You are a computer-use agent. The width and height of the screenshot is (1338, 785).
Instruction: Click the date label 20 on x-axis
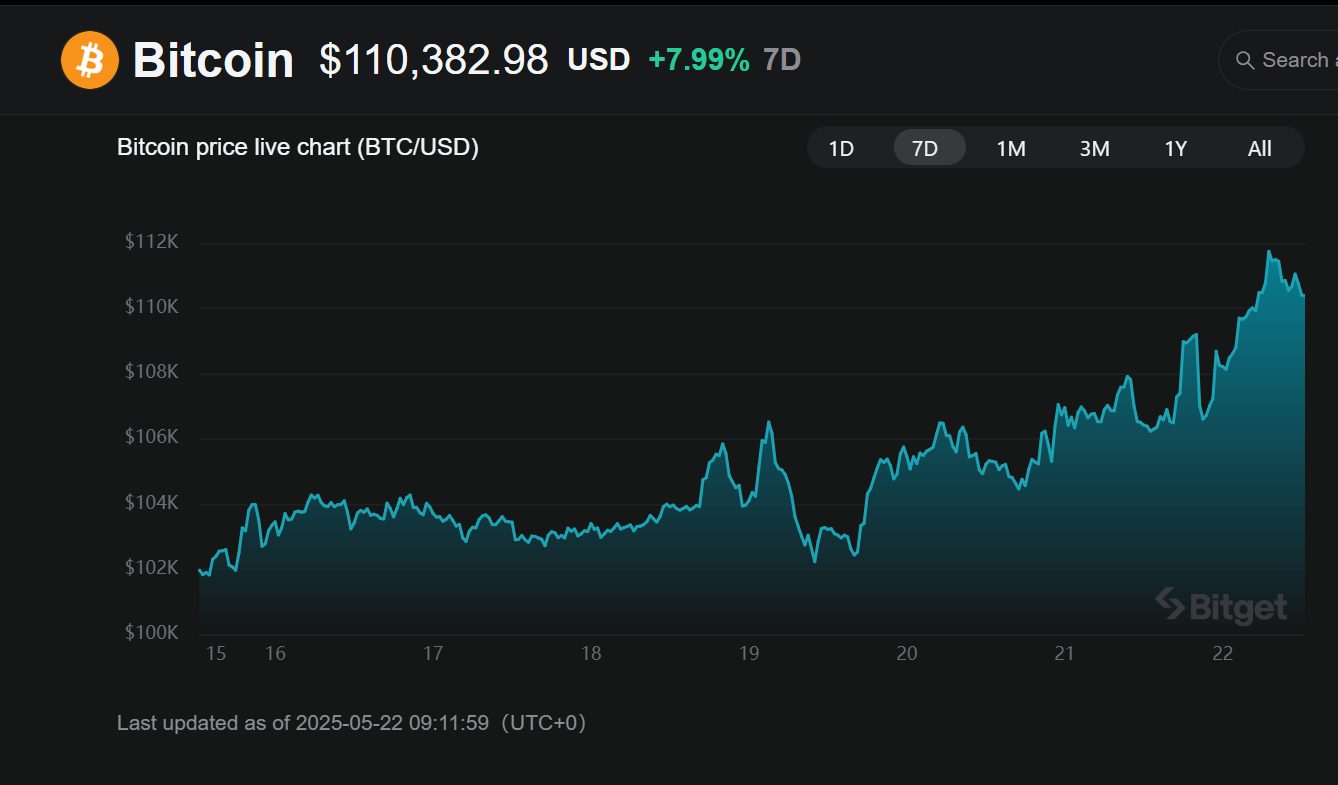pos(907,653)
